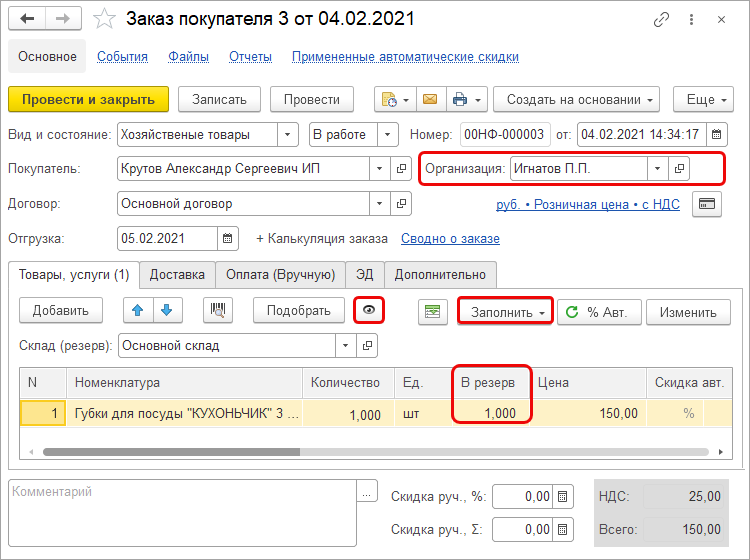
Task: Open the Файлы section
Action: 188,56
